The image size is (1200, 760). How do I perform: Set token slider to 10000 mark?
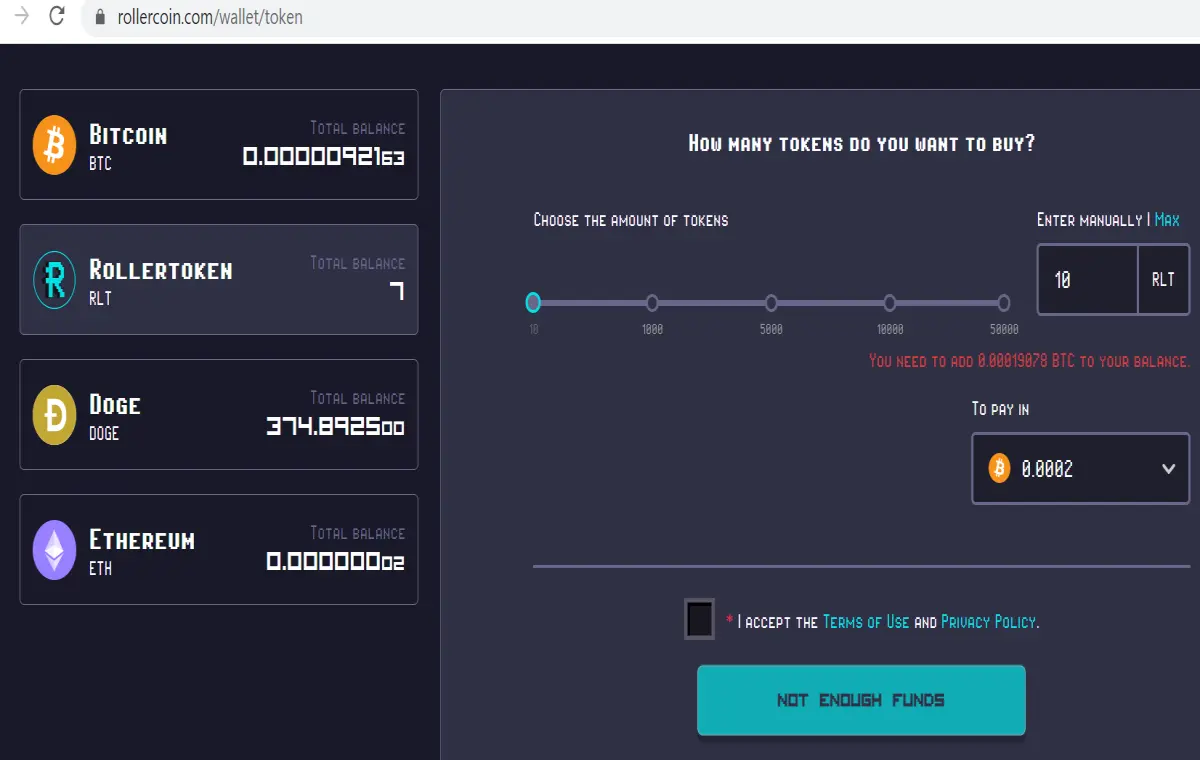[889, 303]
